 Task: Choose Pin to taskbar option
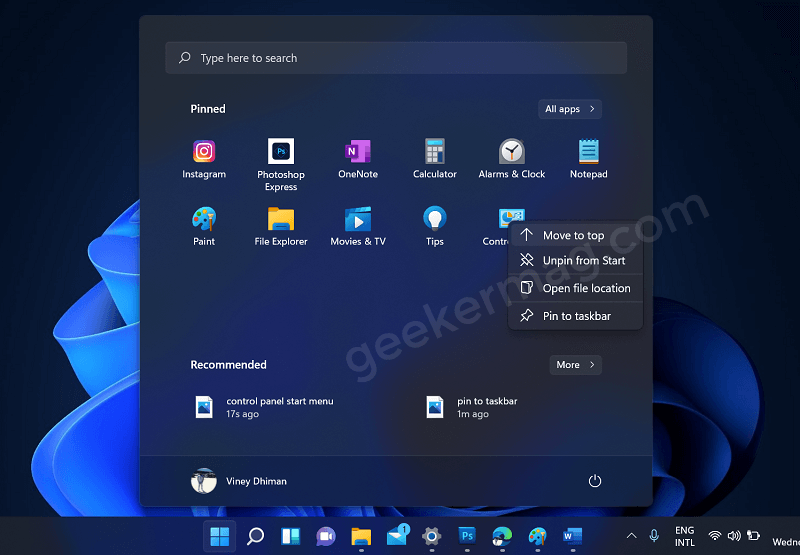pos(576,316)
